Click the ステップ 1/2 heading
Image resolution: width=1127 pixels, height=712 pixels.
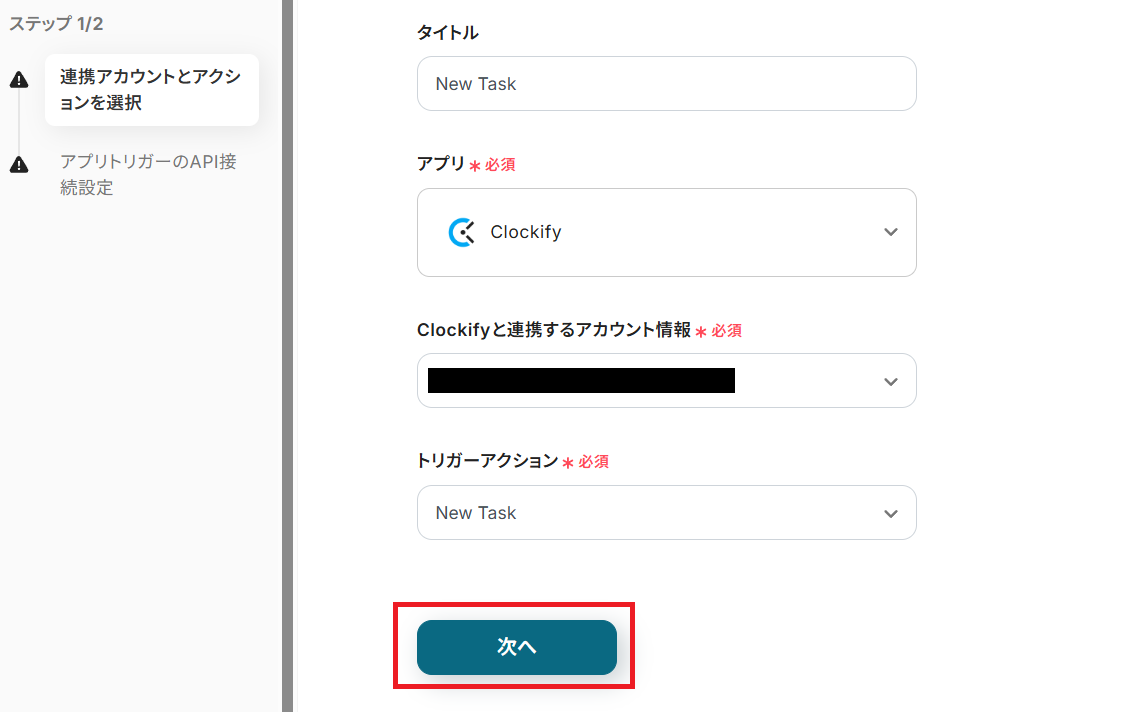56,24
